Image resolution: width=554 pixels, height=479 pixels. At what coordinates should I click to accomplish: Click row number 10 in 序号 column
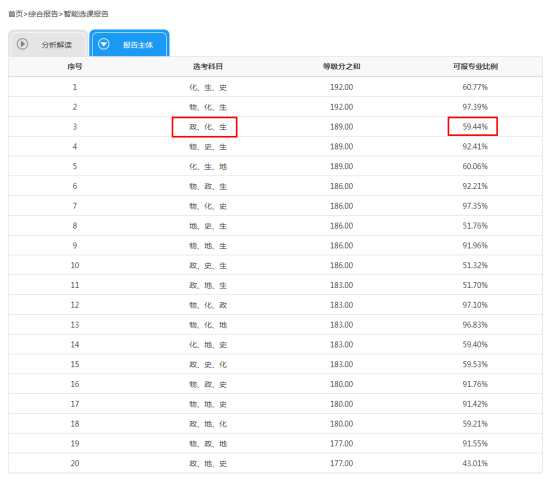75,265
